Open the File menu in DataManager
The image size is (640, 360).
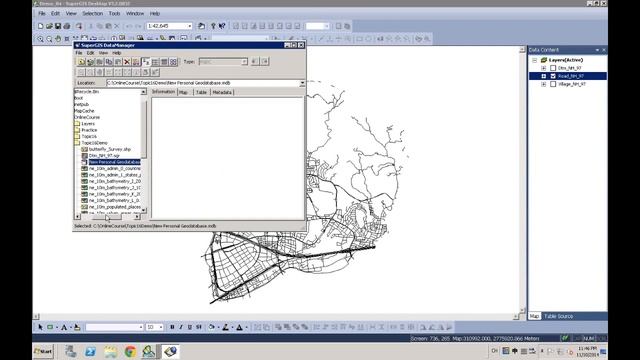pyautogui.click(x=79, y=53)
